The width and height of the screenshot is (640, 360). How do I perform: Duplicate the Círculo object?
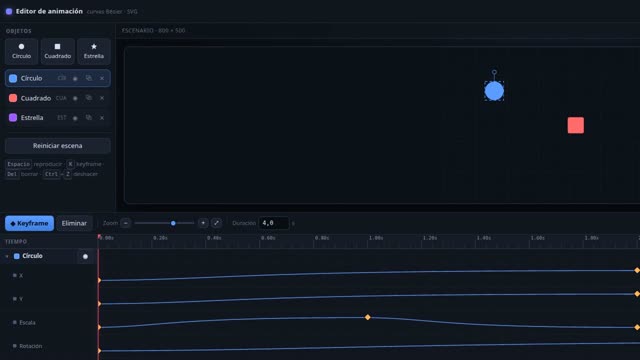pos(89,78)
